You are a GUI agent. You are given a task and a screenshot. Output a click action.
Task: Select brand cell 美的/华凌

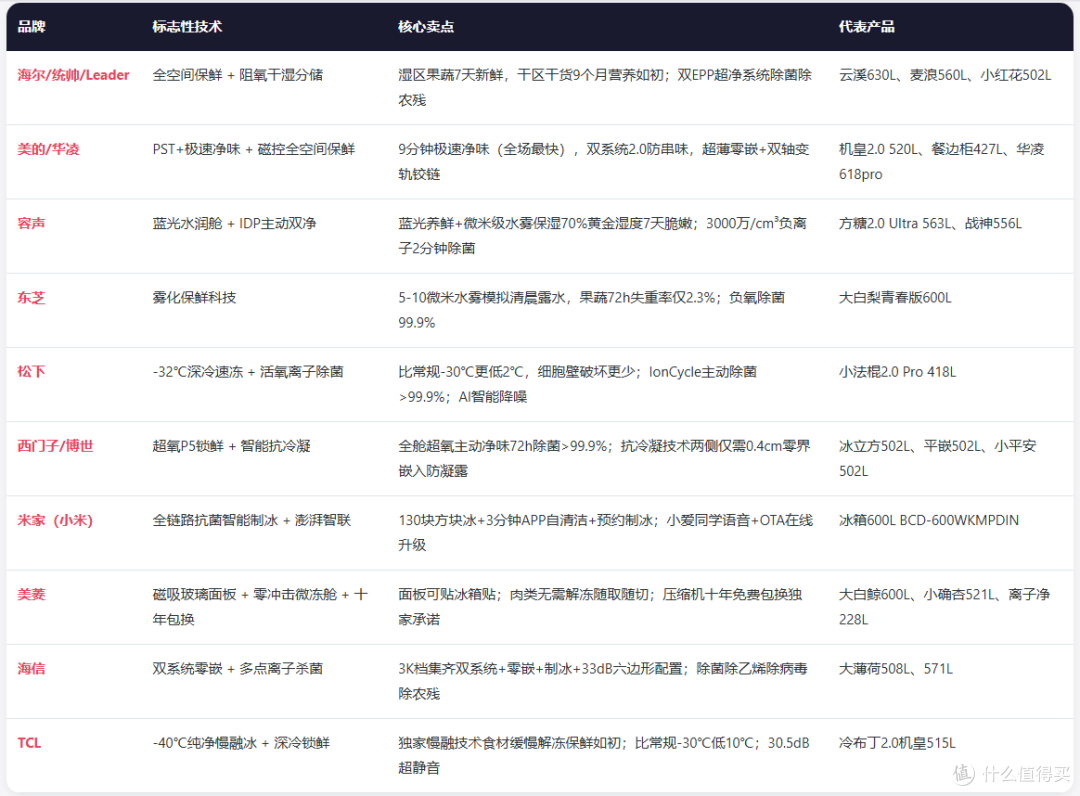48,149
